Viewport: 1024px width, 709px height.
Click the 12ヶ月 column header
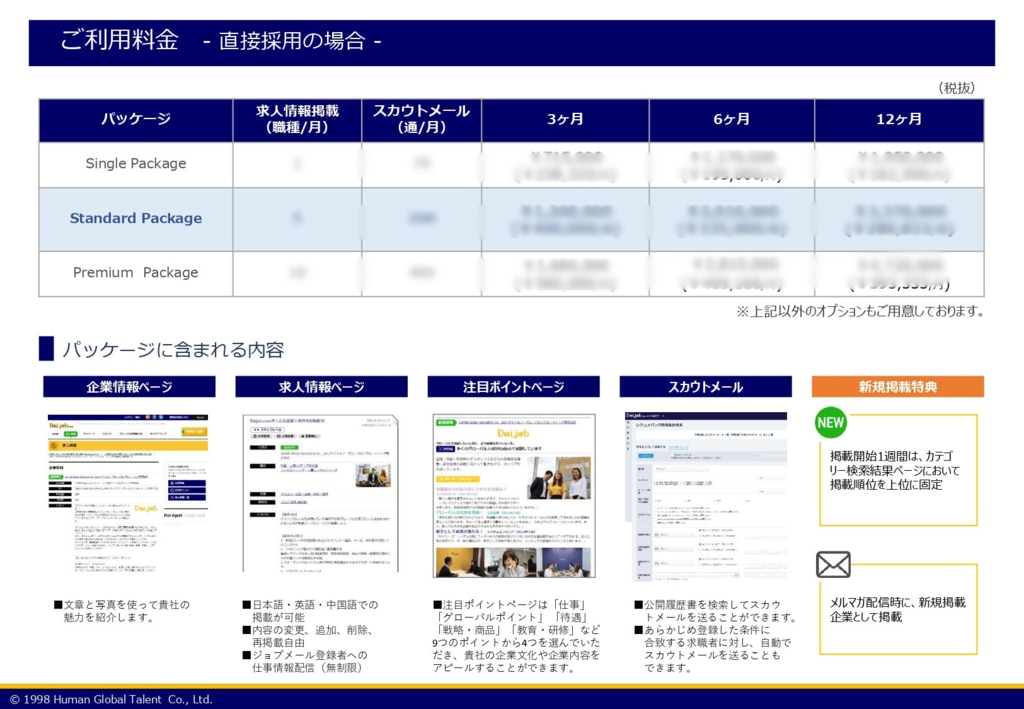point(898,120)
